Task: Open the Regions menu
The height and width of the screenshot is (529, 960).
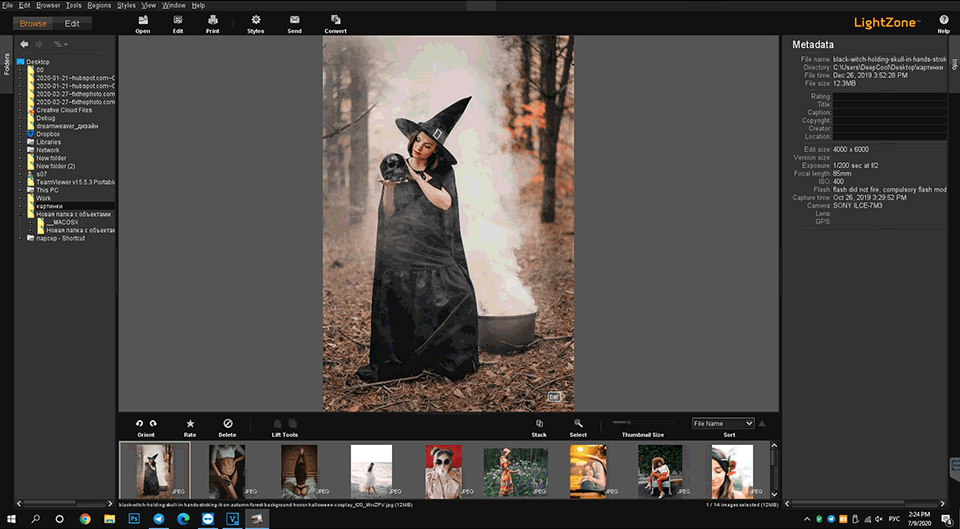Action: [99, 5]
